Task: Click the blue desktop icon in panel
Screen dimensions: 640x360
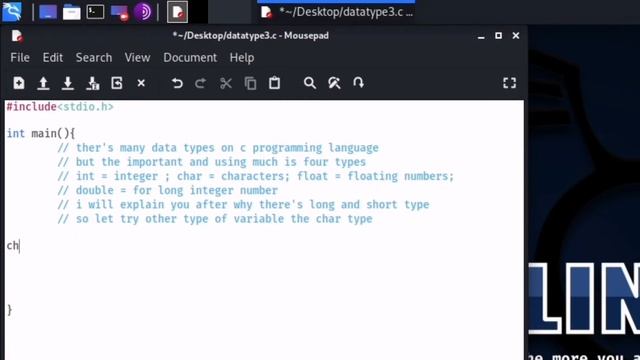Action: 48,12
